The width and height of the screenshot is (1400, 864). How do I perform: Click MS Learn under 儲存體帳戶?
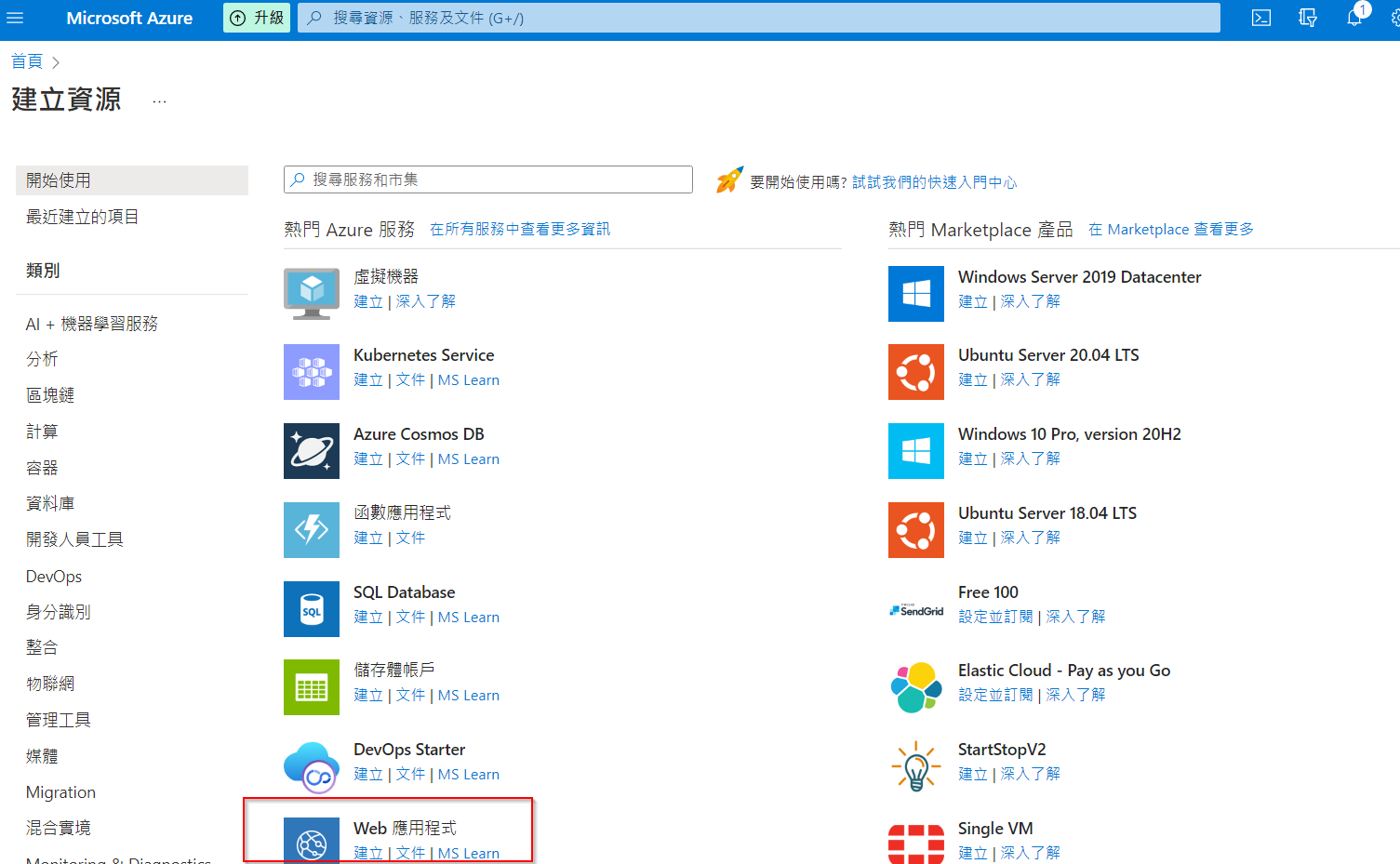469,696
